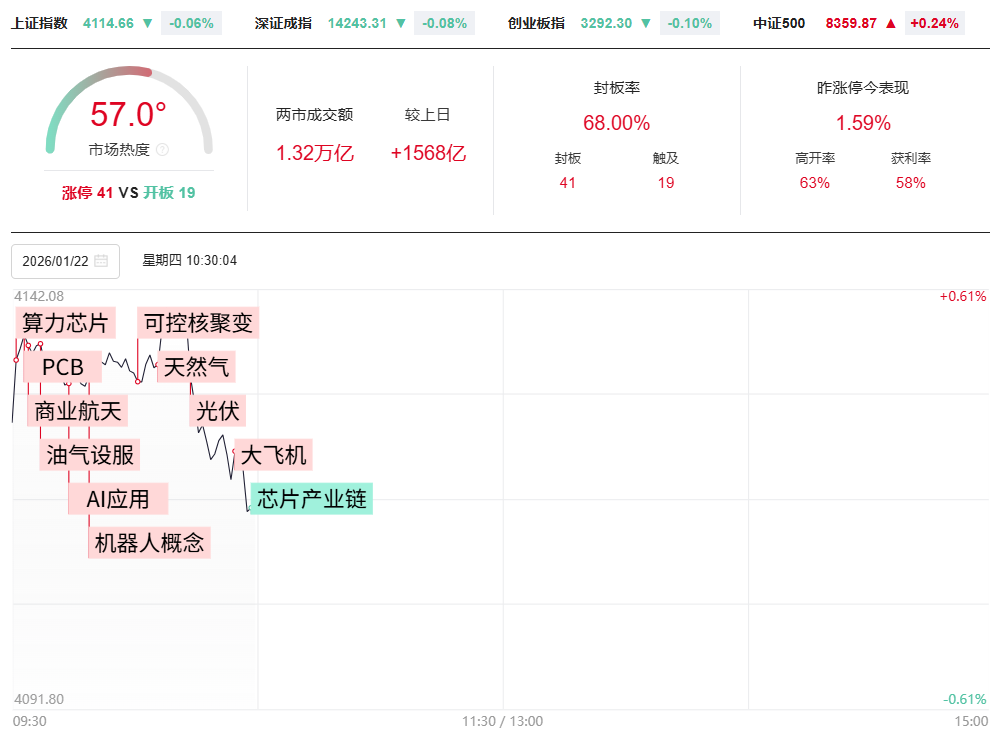Open the 2026/01/22 date picker
Image resolution: width=1000 pixels, height=737 pixels.
[56, 261]
